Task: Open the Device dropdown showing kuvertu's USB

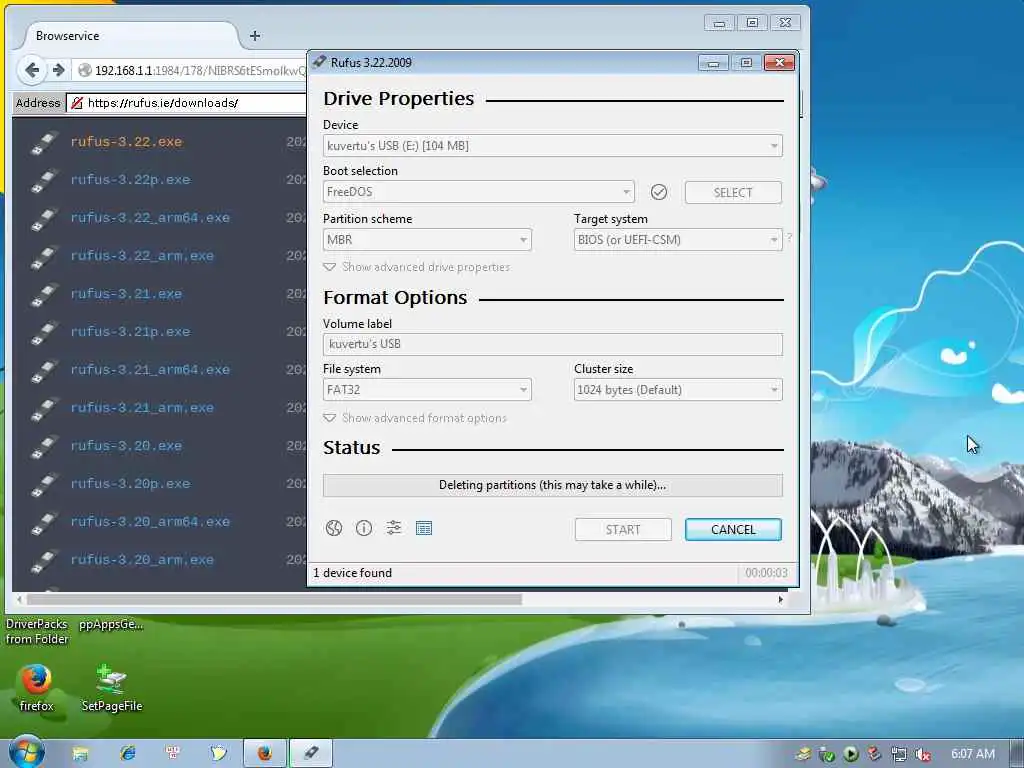Action: [x=552, y=146]
